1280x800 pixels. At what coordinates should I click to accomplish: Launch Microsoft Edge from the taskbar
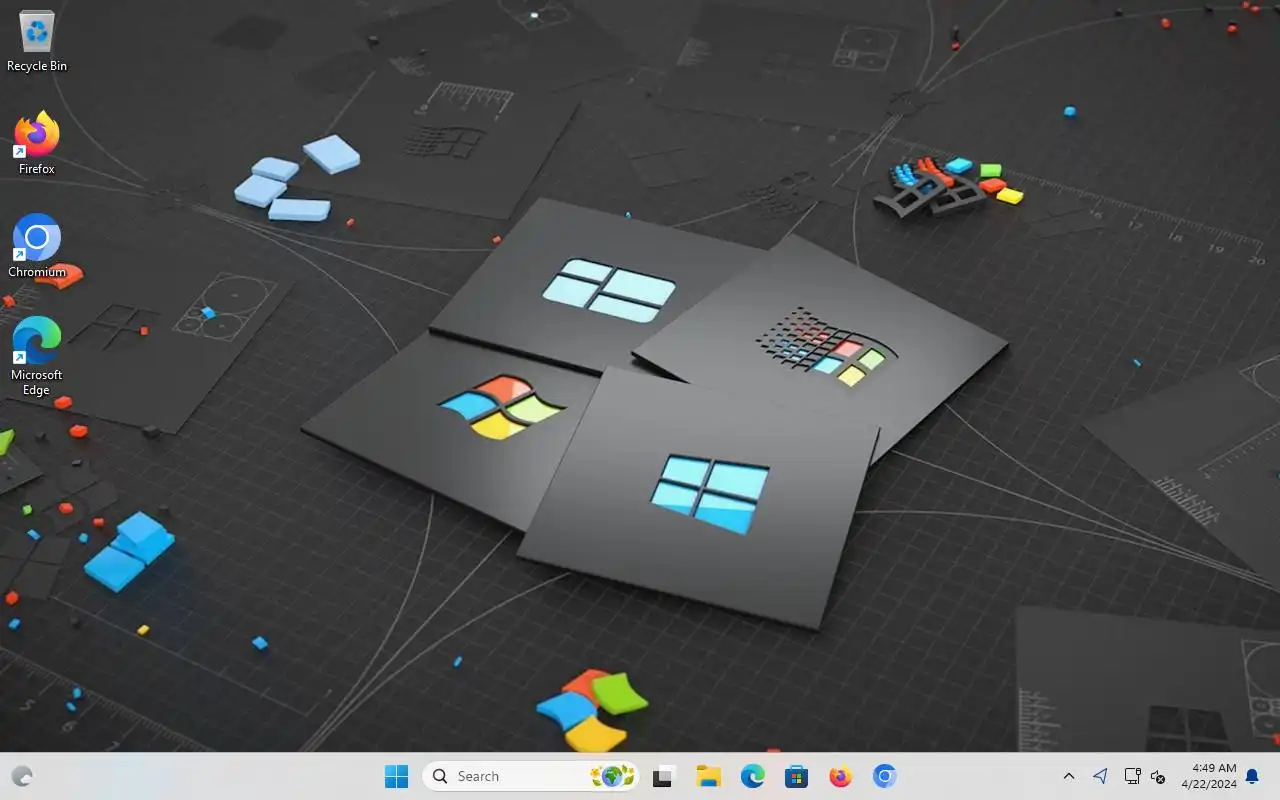(753, 776)
